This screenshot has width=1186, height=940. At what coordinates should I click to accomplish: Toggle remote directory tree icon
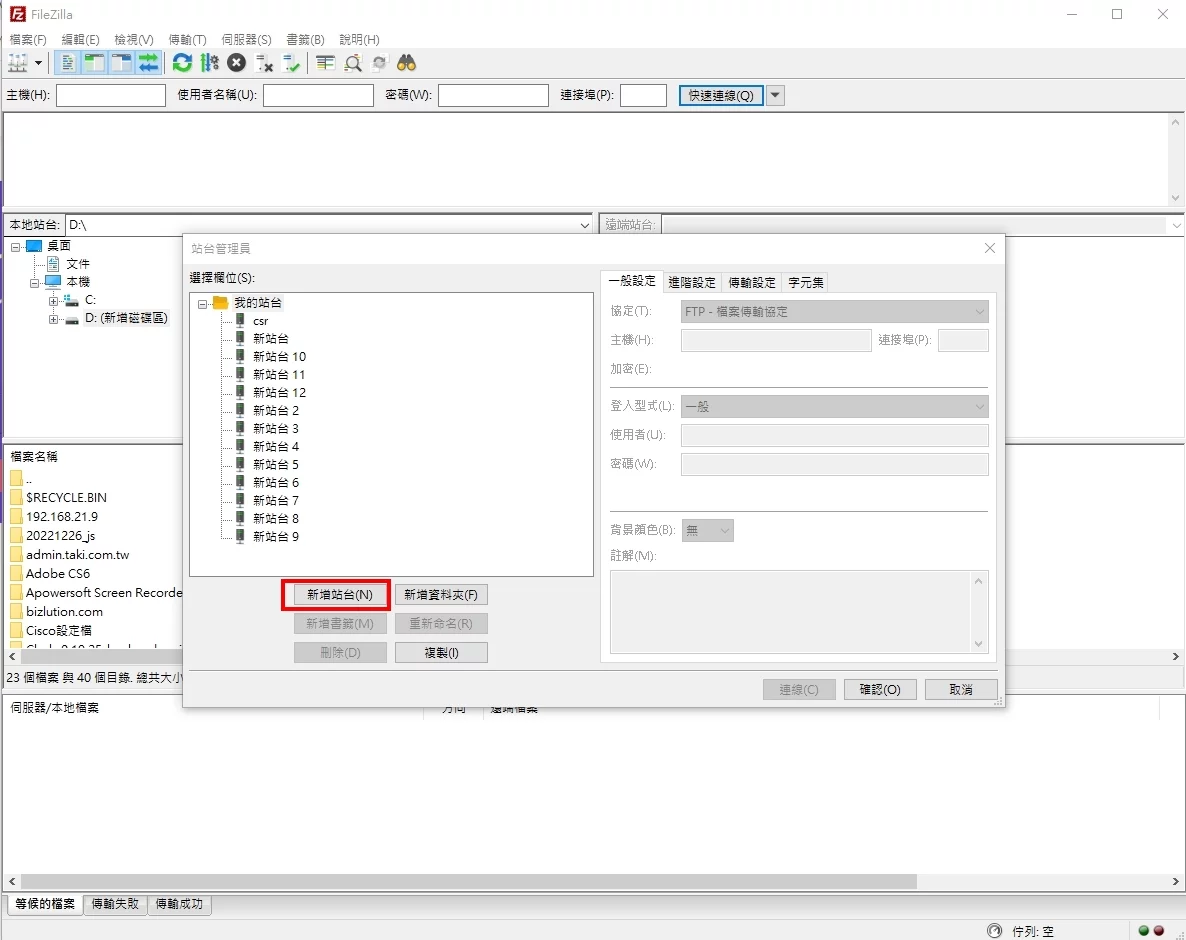(x=122, y=64)
